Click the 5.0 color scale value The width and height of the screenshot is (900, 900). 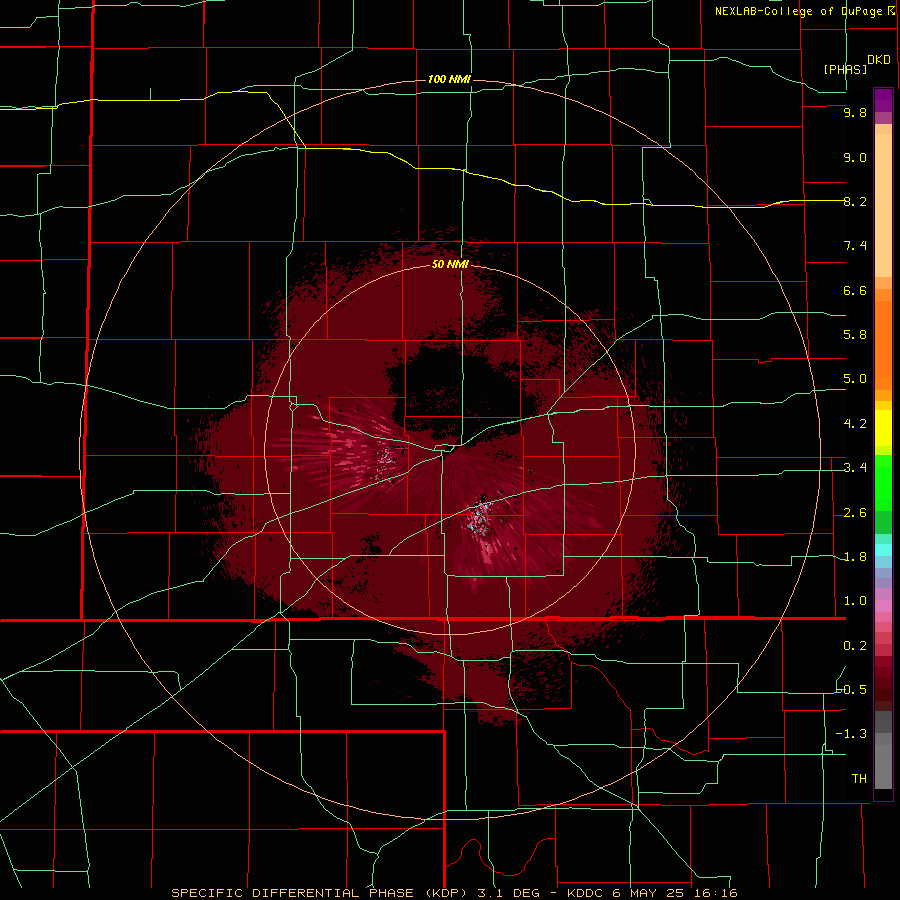pos(855,379)
